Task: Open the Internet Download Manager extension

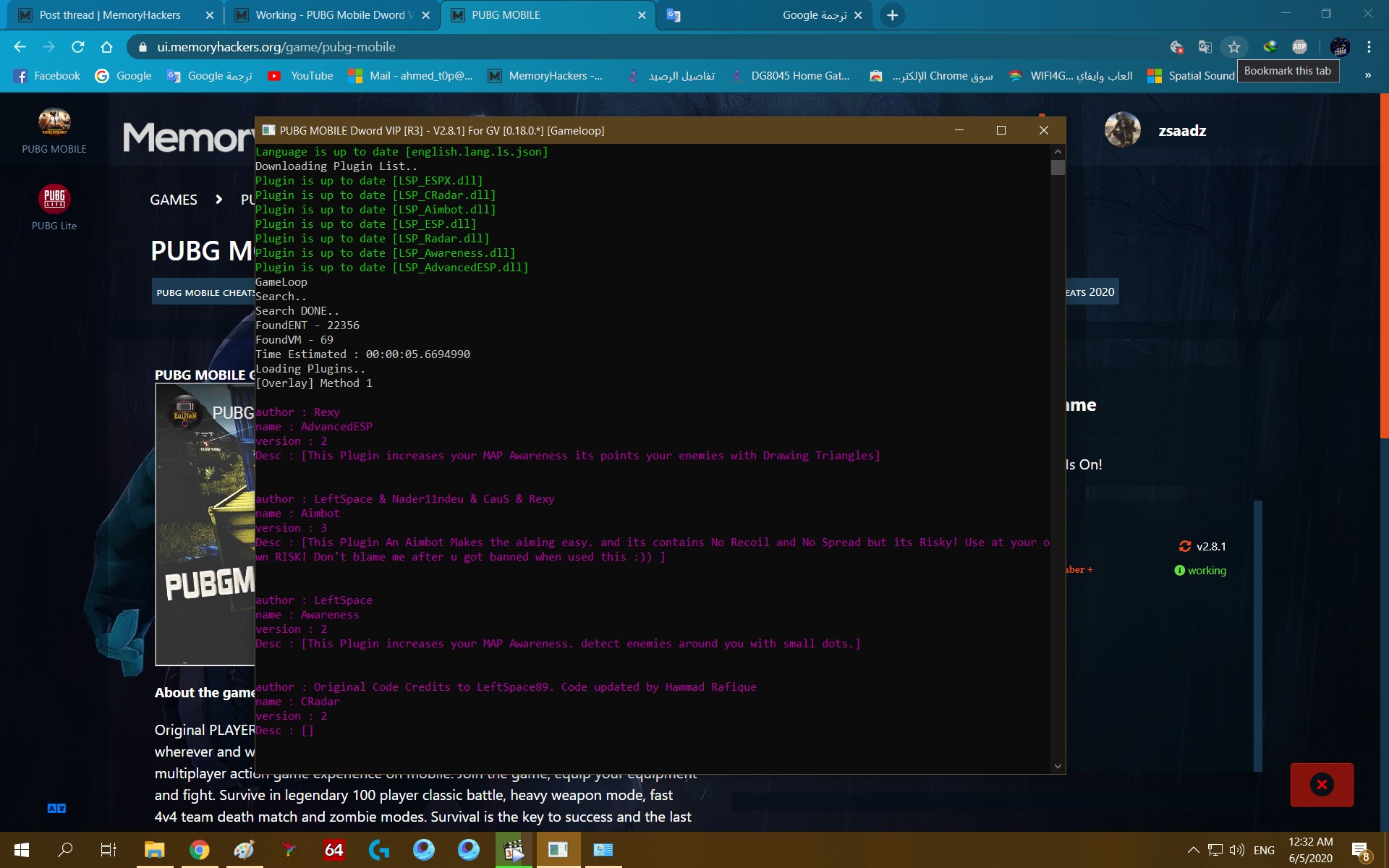Action: point(1270,47)
